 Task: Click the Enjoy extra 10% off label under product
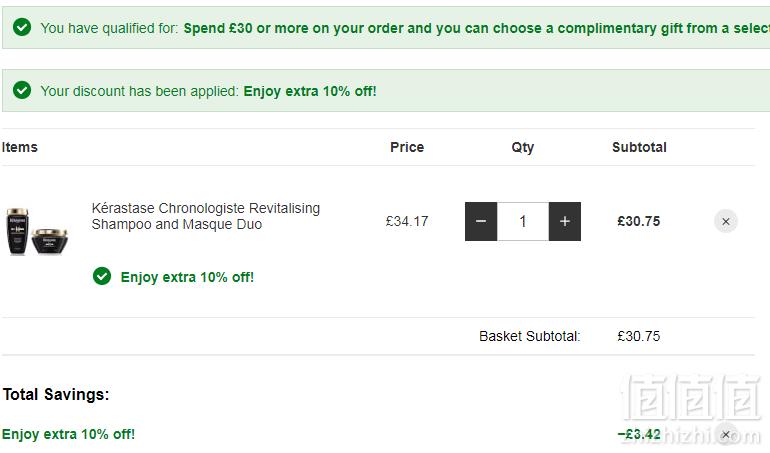(187, 277)
